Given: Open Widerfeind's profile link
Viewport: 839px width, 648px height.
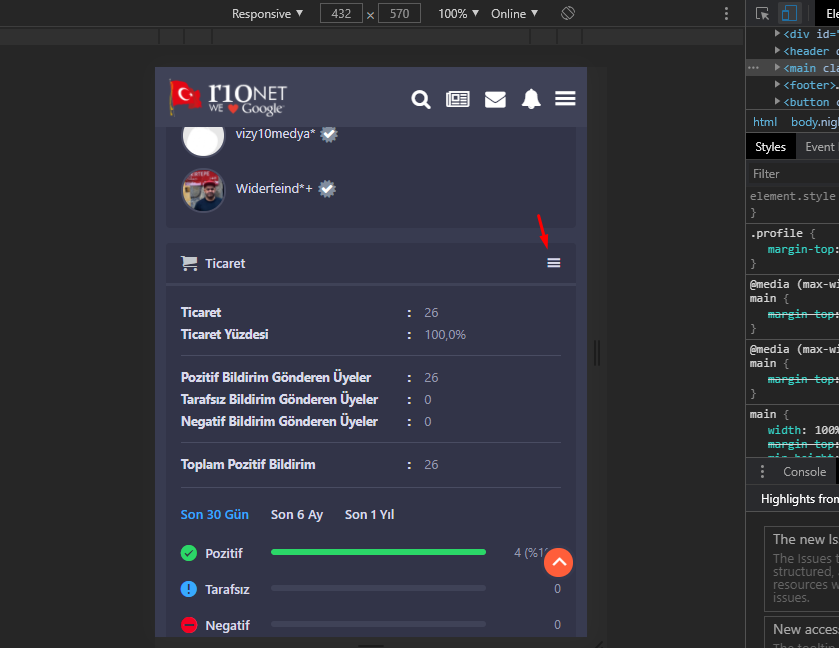Looking at the screenshot, I should (274, 188).
